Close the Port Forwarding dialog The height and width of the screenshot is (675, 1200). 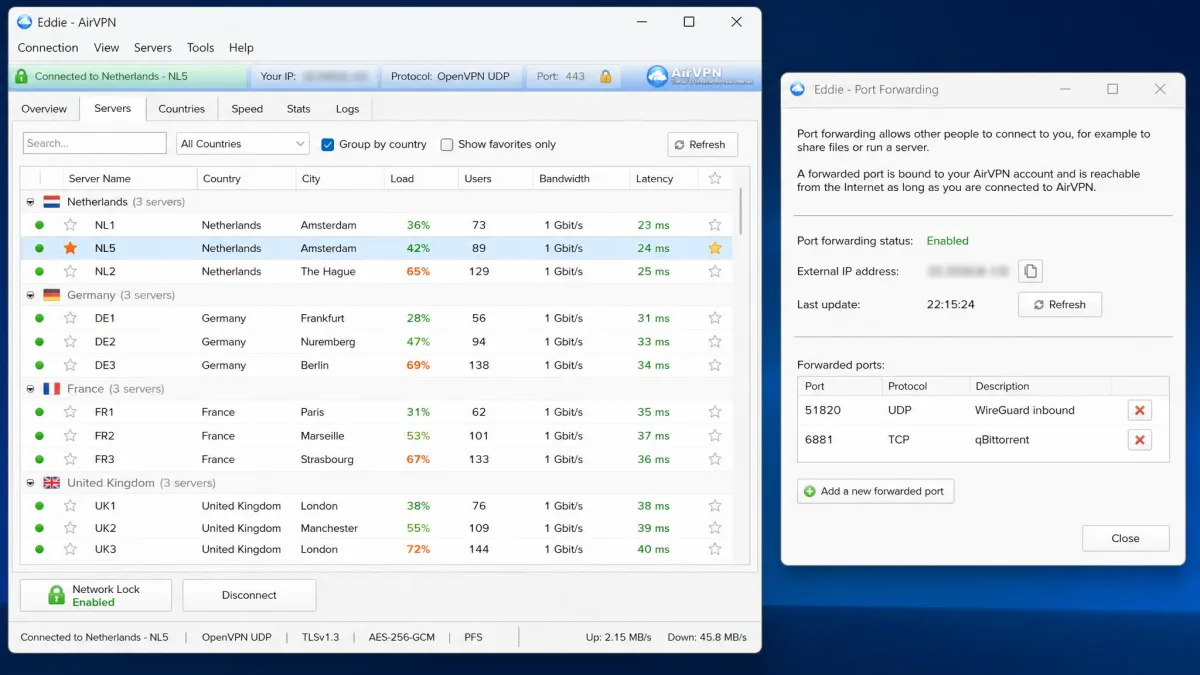click(1126, 538)
